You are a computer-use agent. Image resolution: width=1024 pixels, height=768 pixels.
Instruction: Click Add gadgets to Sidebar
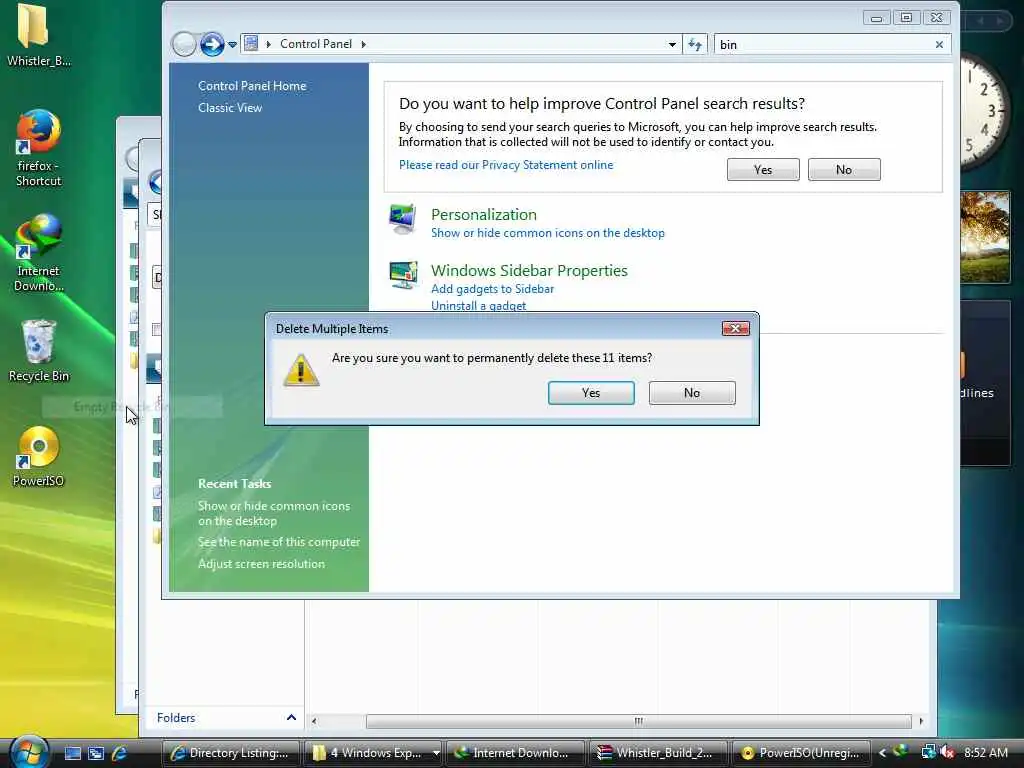(492, 289)
